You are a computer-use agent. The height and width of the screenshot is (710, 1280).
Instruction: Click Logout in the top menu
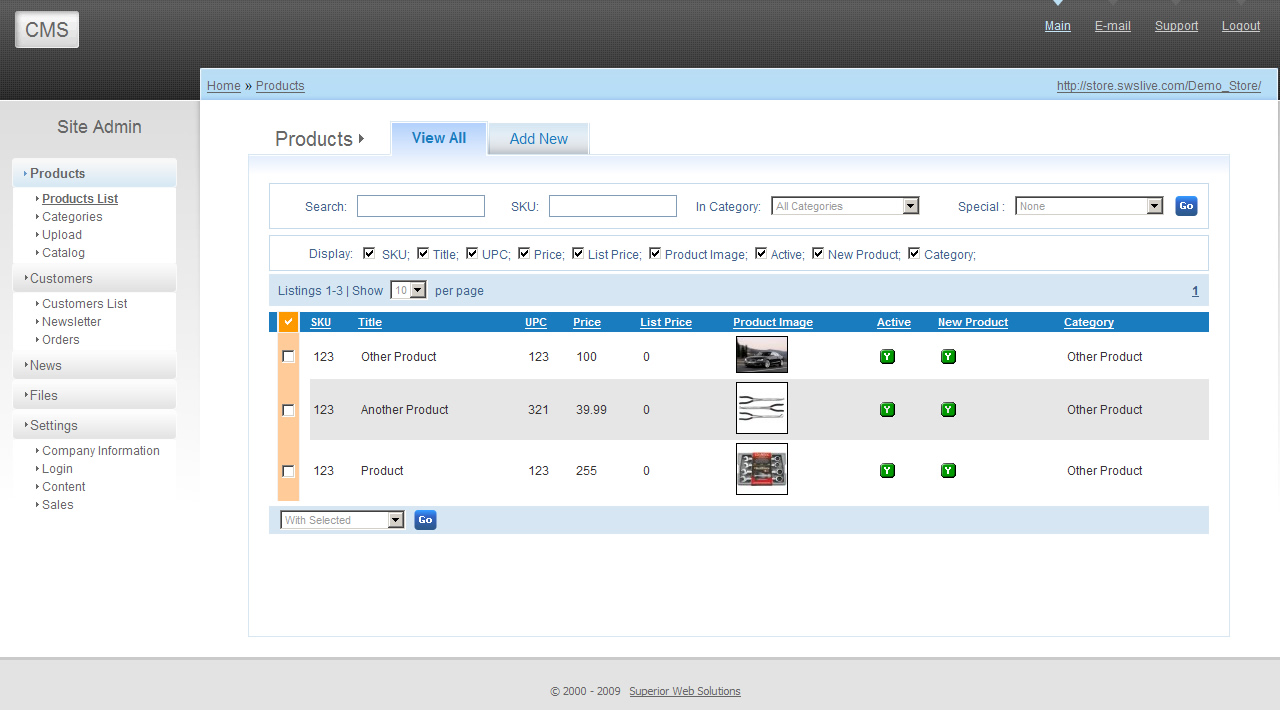tap(1241, 26)
